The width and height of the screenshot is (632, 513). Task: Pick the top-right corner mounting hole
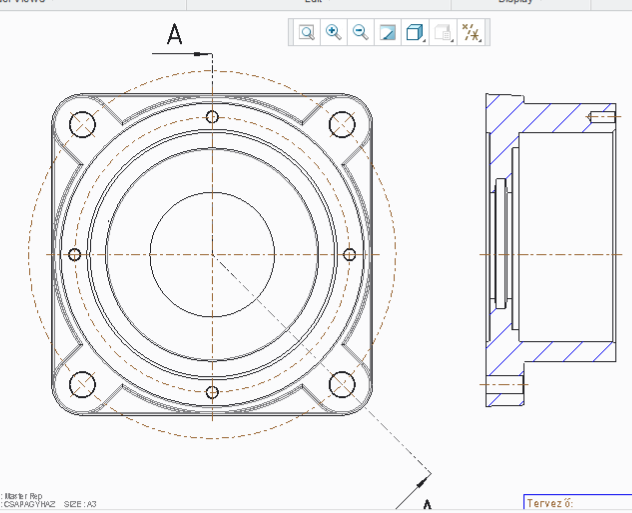tap(342, 125)
